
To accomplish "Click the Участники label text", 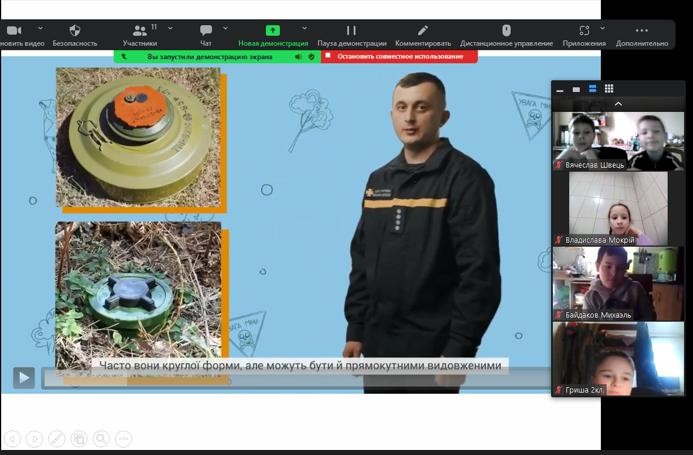I will 140,43.
